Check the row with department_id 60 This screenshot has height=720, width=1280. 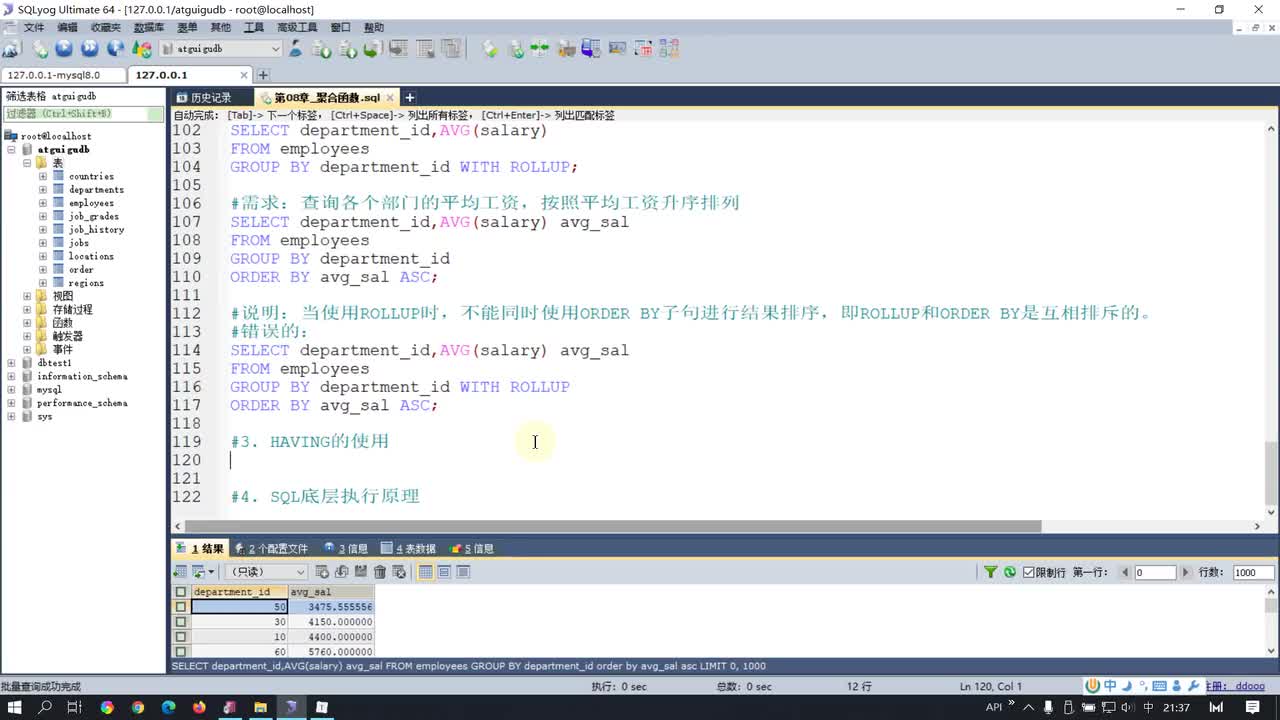[x=181, y=651]
